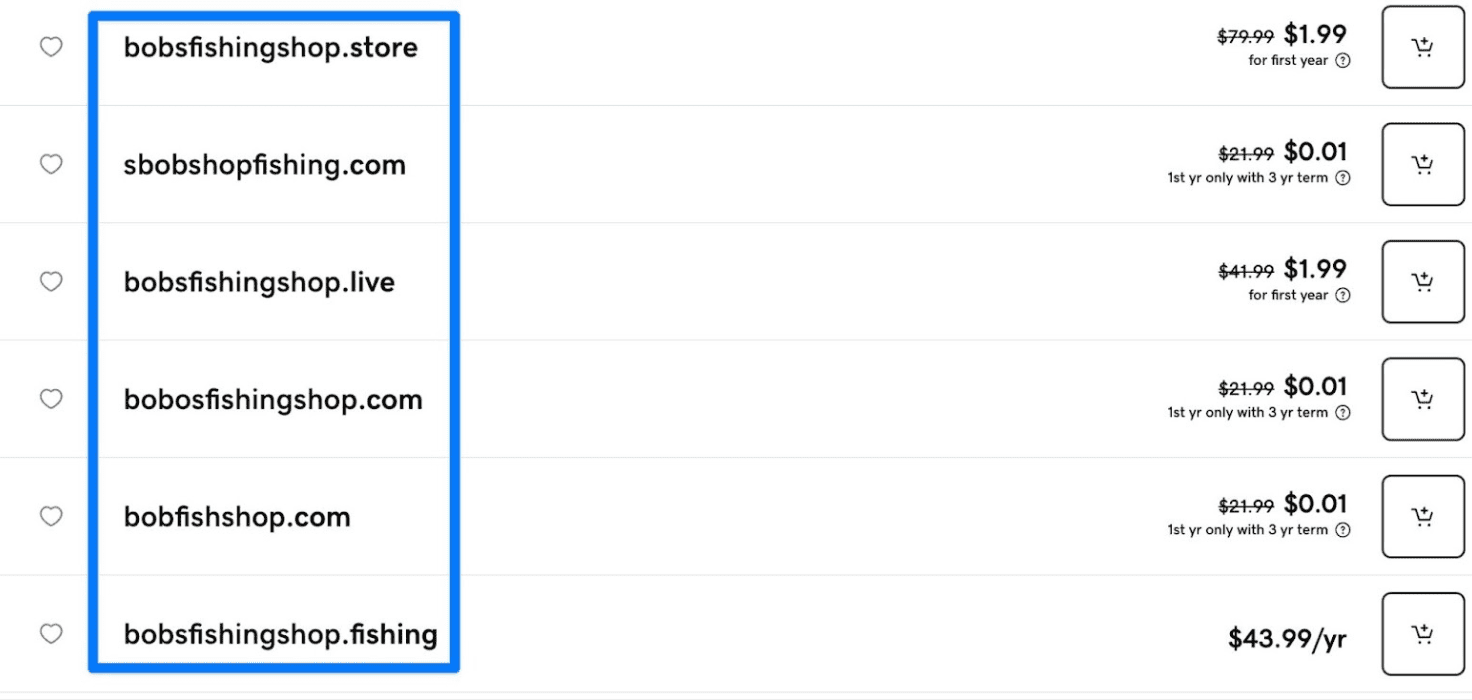Screen dimensions: 1472x700
Task: Heart the bobosfishingshop.com listing
Action: 50,398
